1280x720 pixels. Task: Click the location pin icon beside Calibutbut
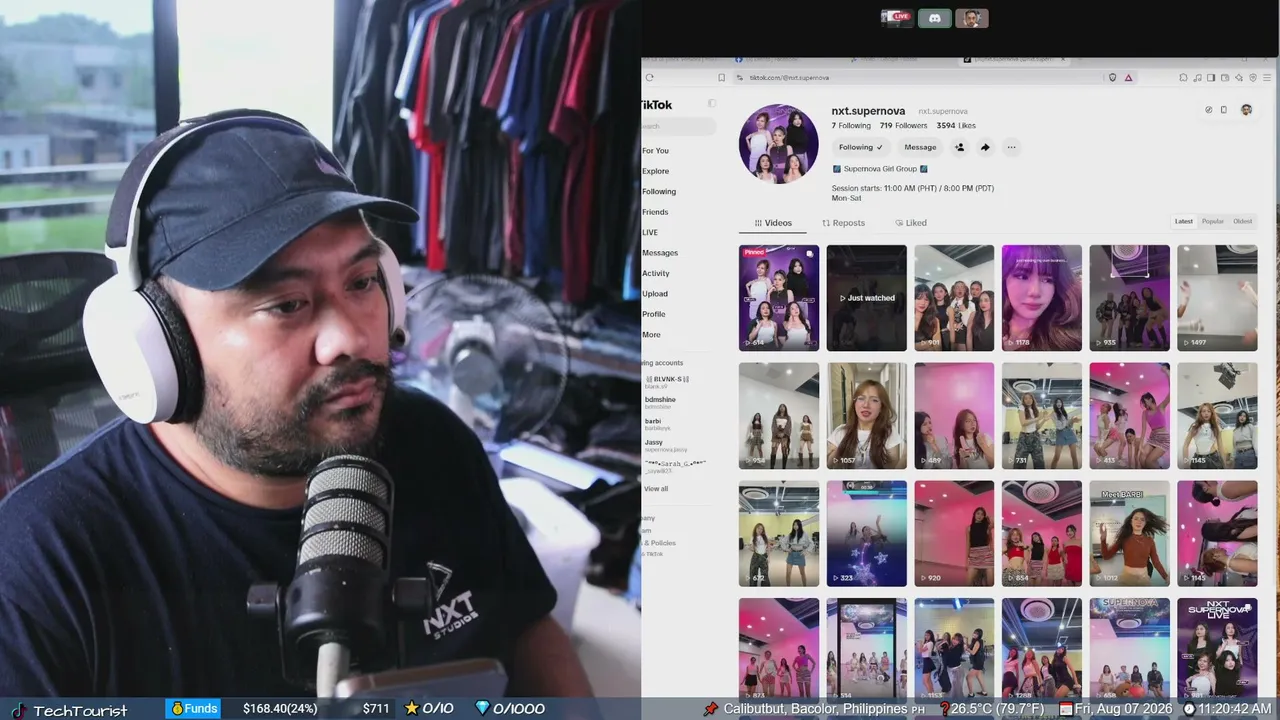coord(710,709)
